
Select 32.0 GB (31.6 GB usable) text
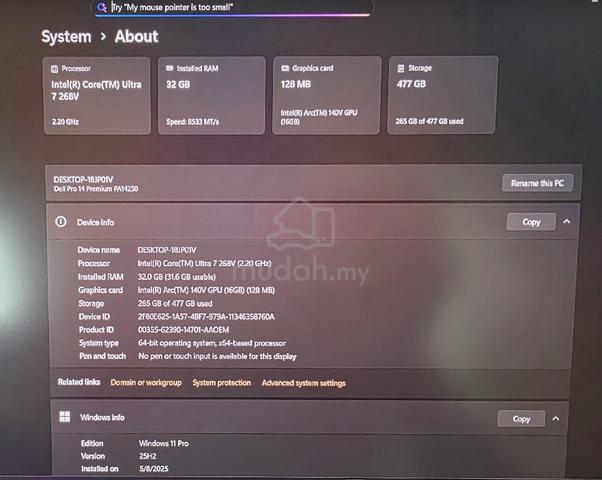pyautogui.click(x=177, y=277)
